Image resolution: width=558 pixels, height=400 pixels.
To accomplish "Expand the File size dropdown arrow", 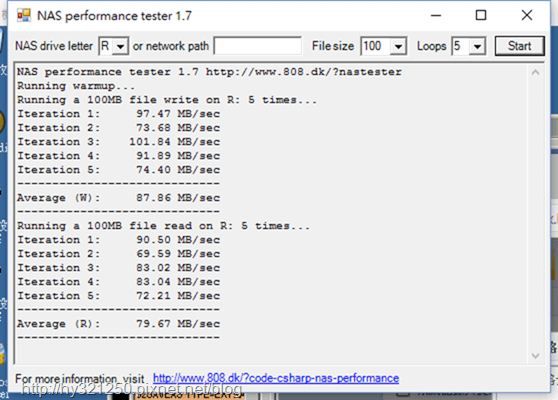I will (398, 46).
